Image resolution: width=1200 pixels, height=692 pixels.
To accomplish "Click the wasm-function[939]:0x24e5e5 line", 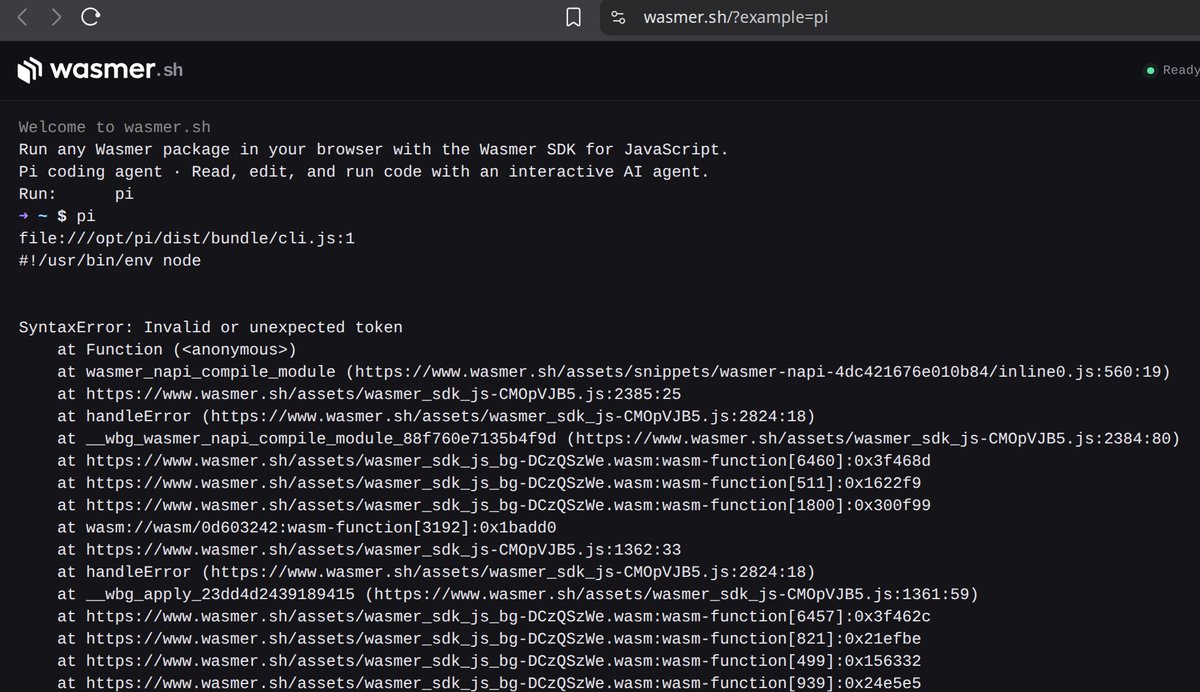I will point(489,682).
